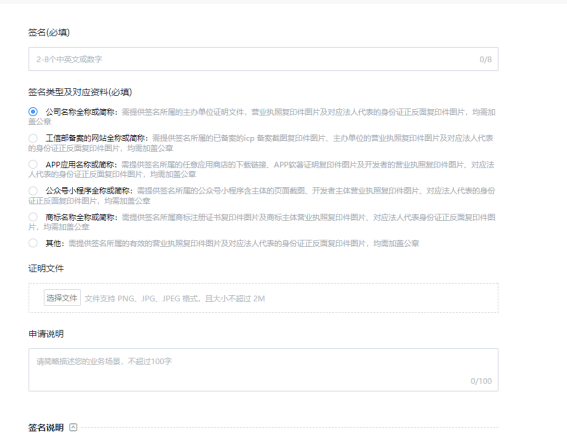Select 工信部备案的网站全称或简称 radio option
Viewport: 567px width, 440px height.
[33, 138]
